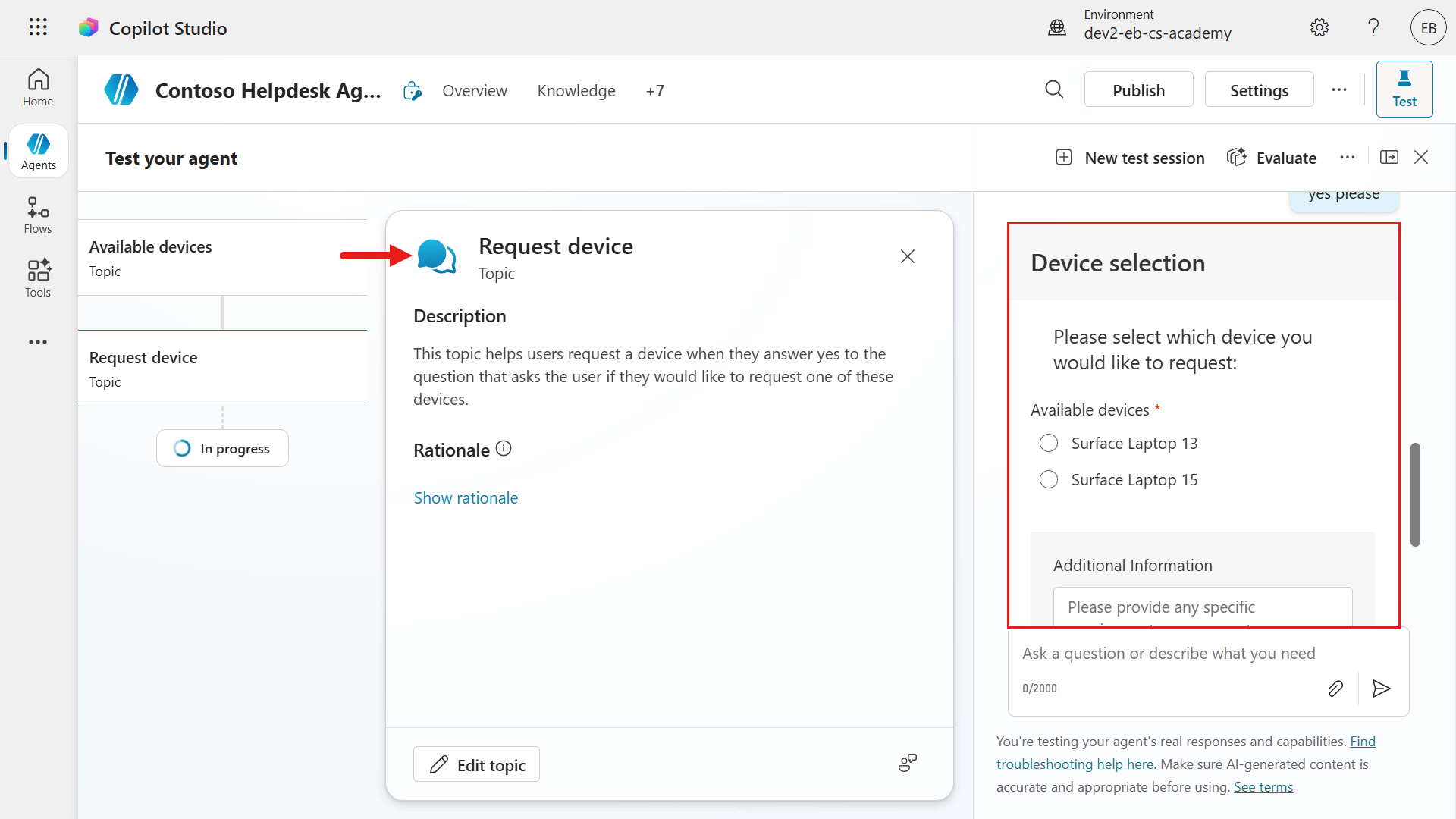Select Surface Laptop 13 radio button
Image resolution: width=1456 pixels, height=819 pixels.
pyautogui.click(x=1049, y=443)
